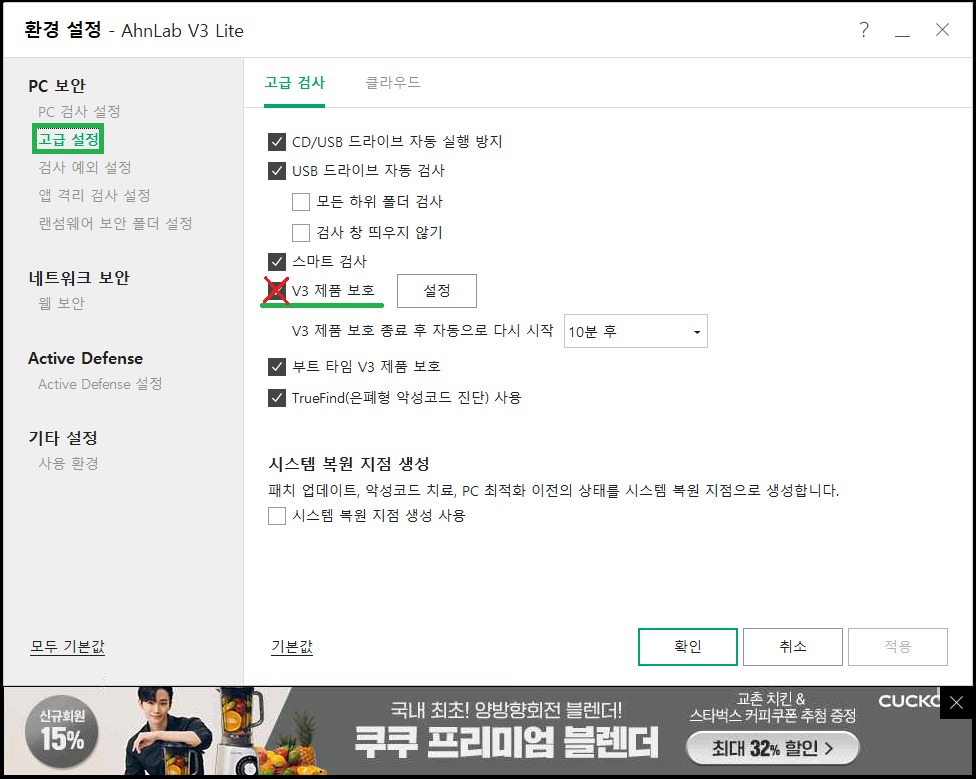Toggle USB 드라이브 자동 검사 checkbox
Screen dimensions: 976x779
coord(277,170)
